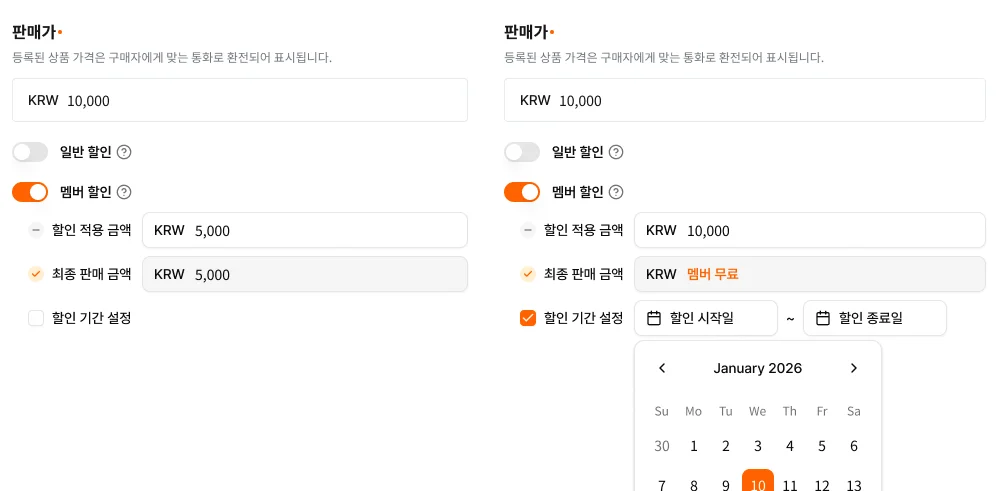The height and width of the screenshot is (491, 1007).
Task: Click check icon beside right panel's 최종 판매 금액
Action: (x=528, y=274)
